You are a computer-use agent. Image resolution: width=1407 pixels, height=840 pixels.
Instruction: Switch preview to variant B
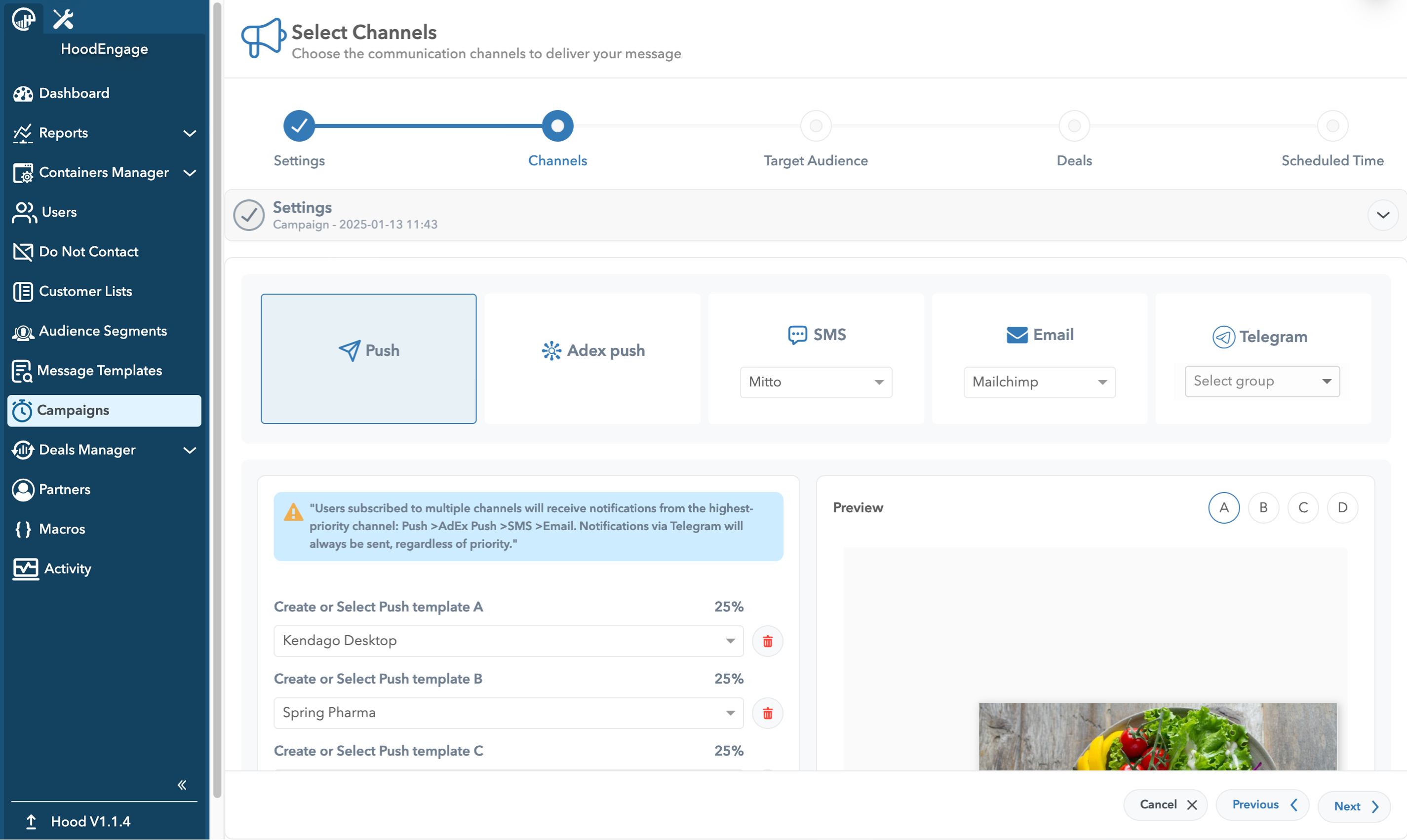[x=1263, y=507]
